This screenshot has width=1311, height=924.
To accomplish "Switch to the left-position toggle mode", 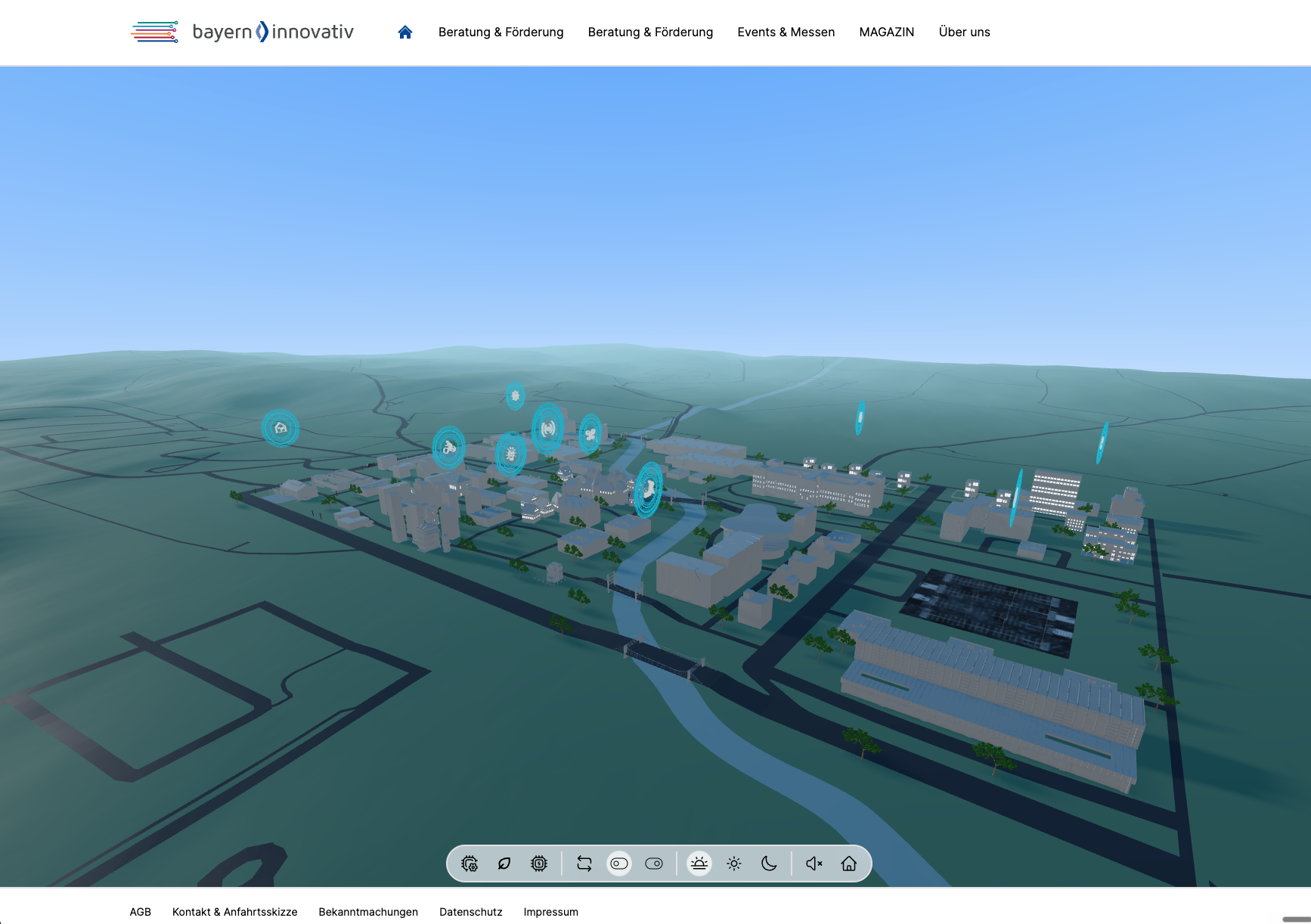I will click(x=619, y=864).
